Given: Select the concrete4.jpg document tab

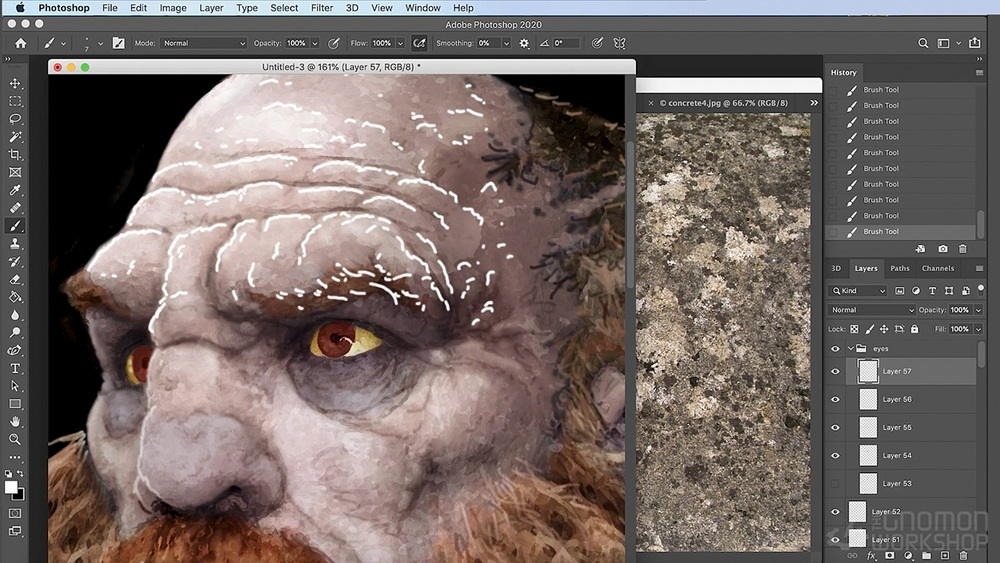Looking at the screenshot, I should pos(724,103).
